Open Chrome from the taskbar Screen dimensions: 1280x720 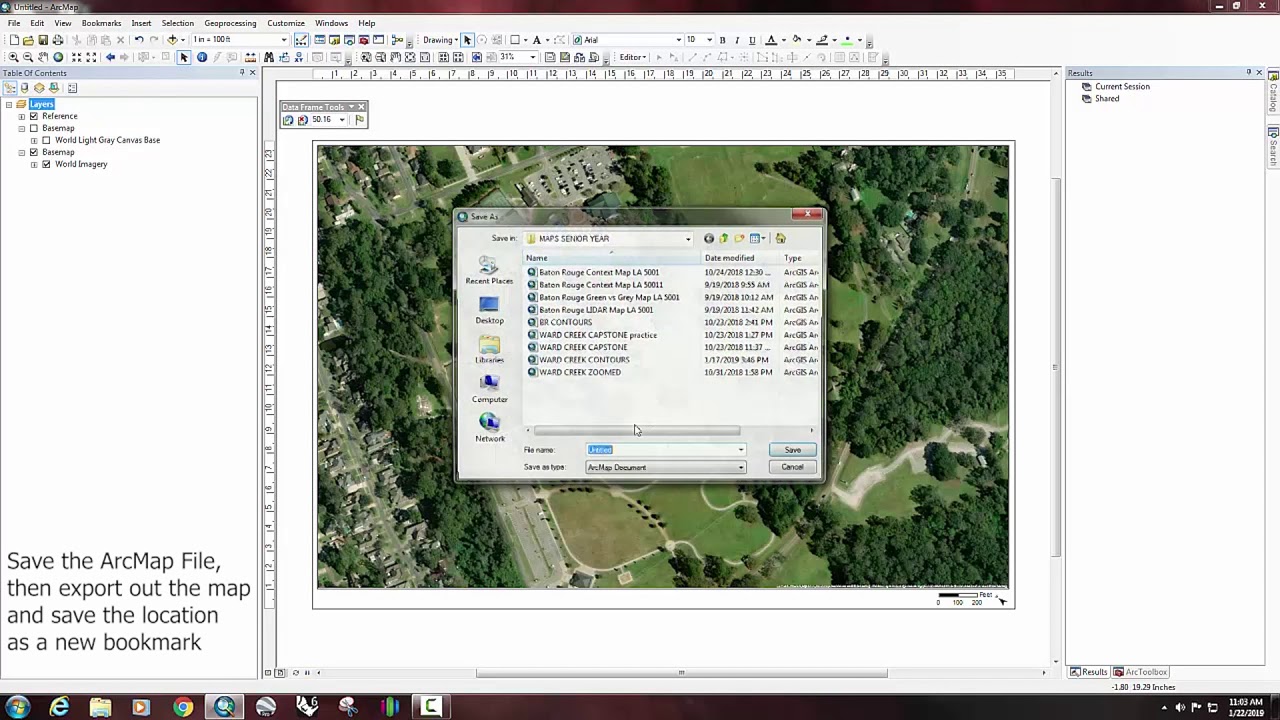(x=183, y=708)
